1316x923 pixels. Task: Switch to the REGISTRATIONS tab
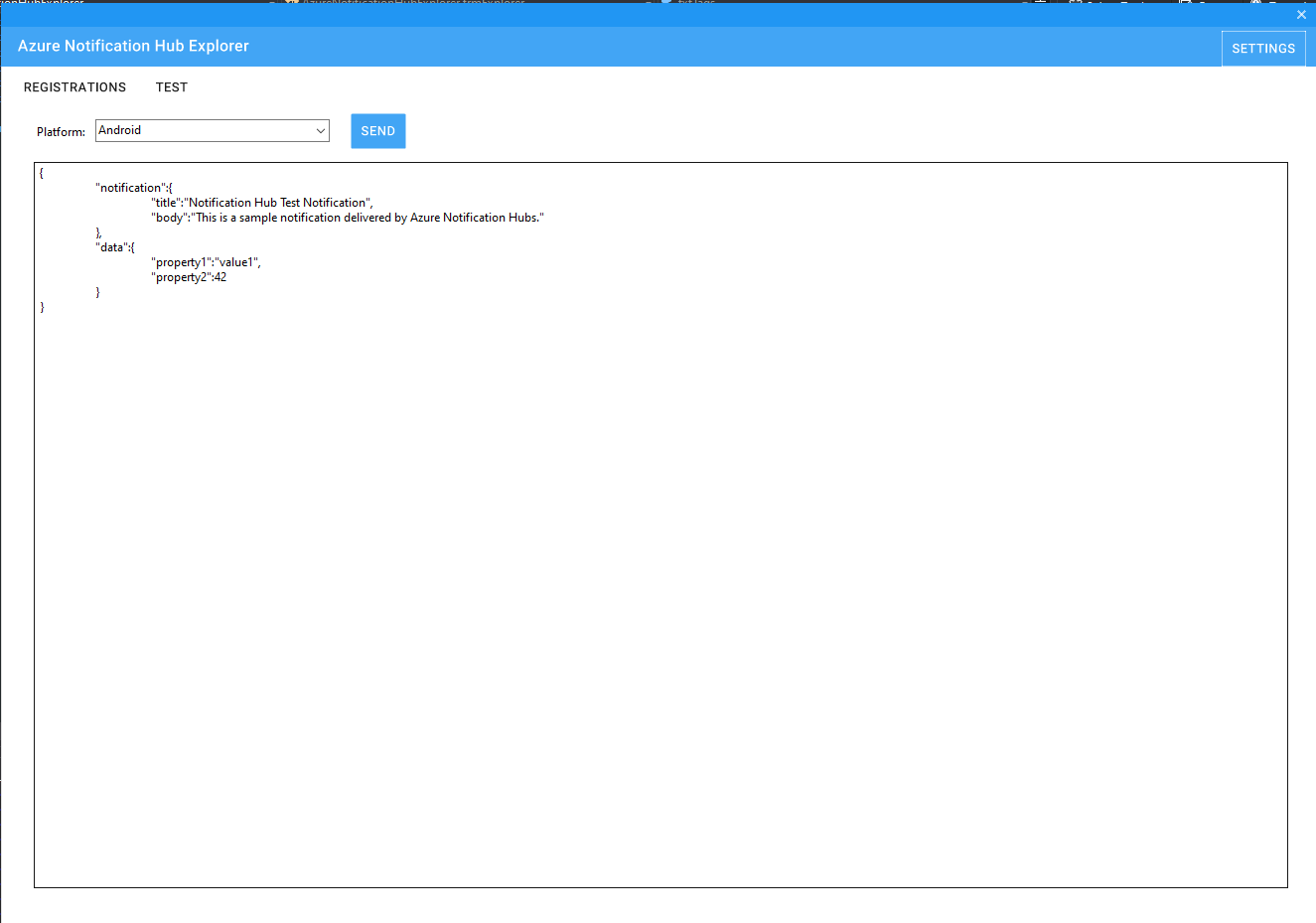tap(74, 87)
